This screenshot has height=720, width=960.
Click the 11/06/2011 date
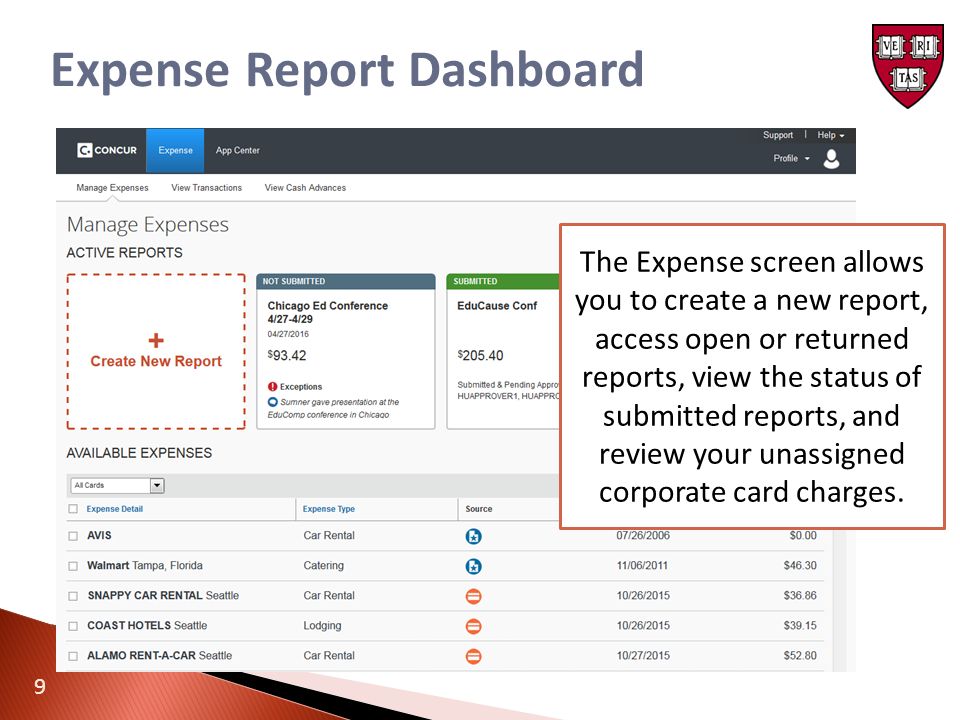(642, 565)
